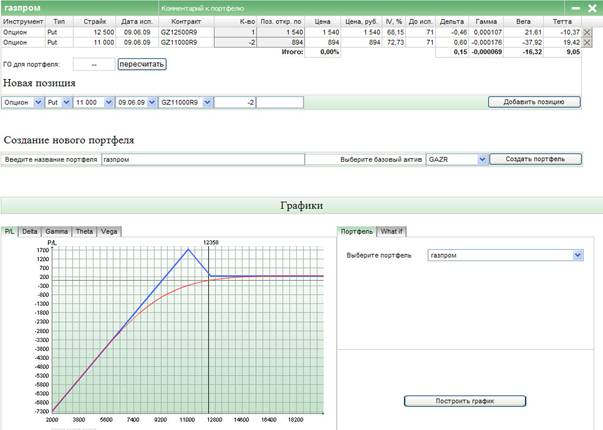Open the base asset GAZR dropdown
The height and width of the screenshot is (430, 603).
point(481,159)
